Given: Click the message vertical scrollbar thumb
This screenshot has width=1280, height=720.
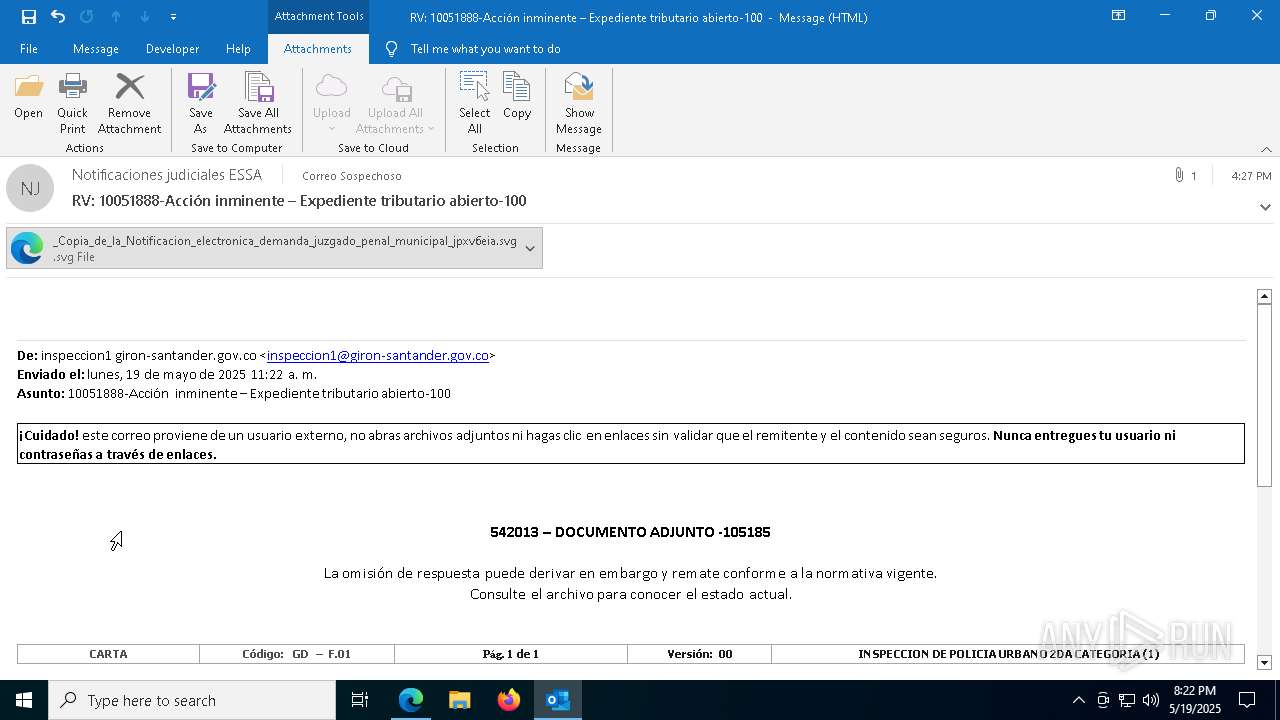Looking at the screenshot, I should pos(1264,396).
